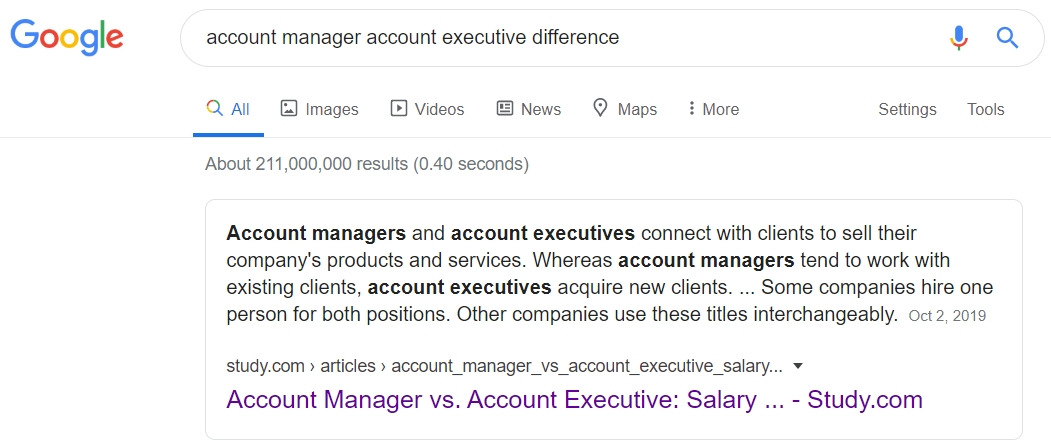Select the All results tab
Image resolution: width=1051 pixels, height=445 pixels.
click(229, 109)
